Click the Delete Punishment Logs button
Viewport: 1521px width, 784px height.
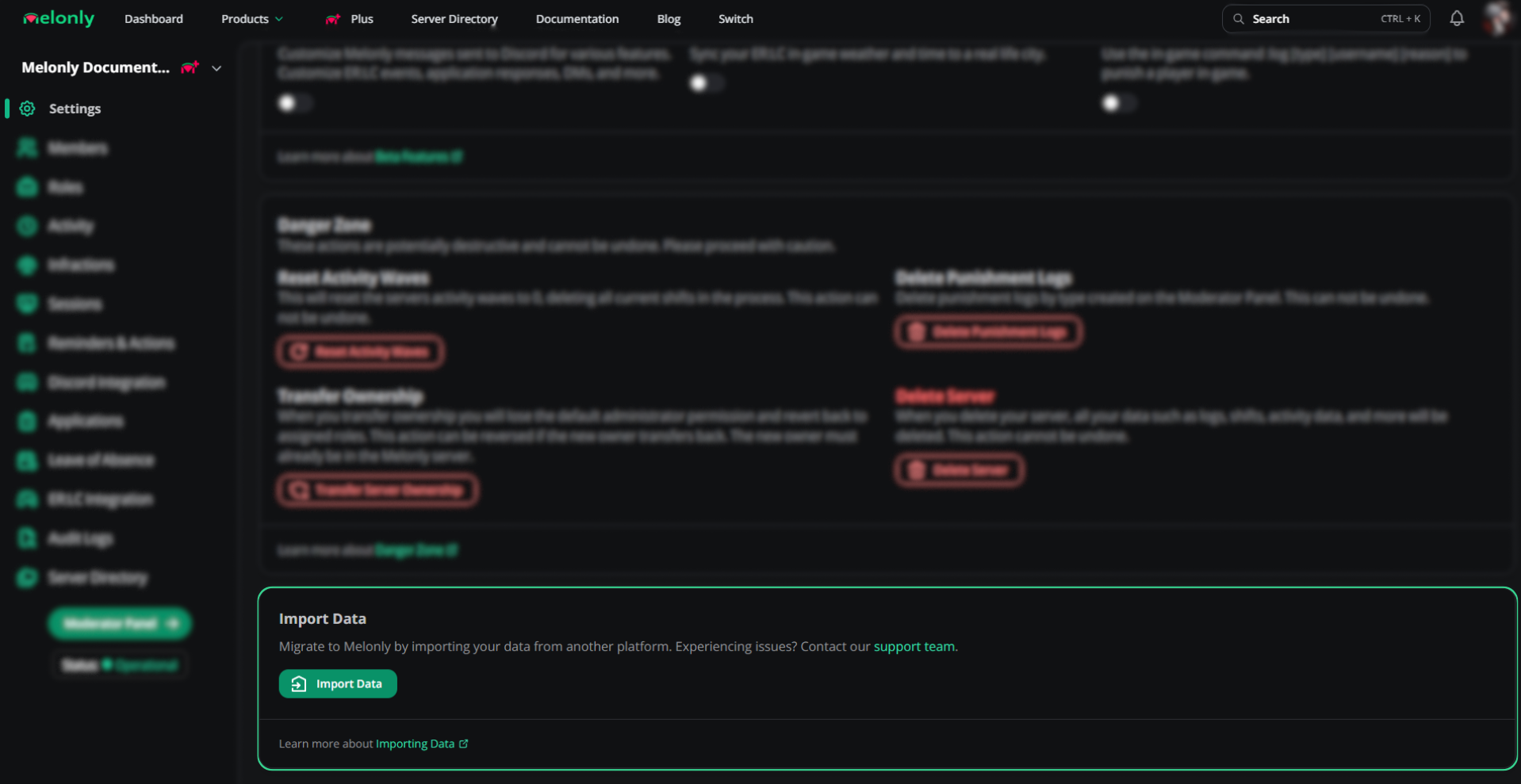click(x=989, y=332)
